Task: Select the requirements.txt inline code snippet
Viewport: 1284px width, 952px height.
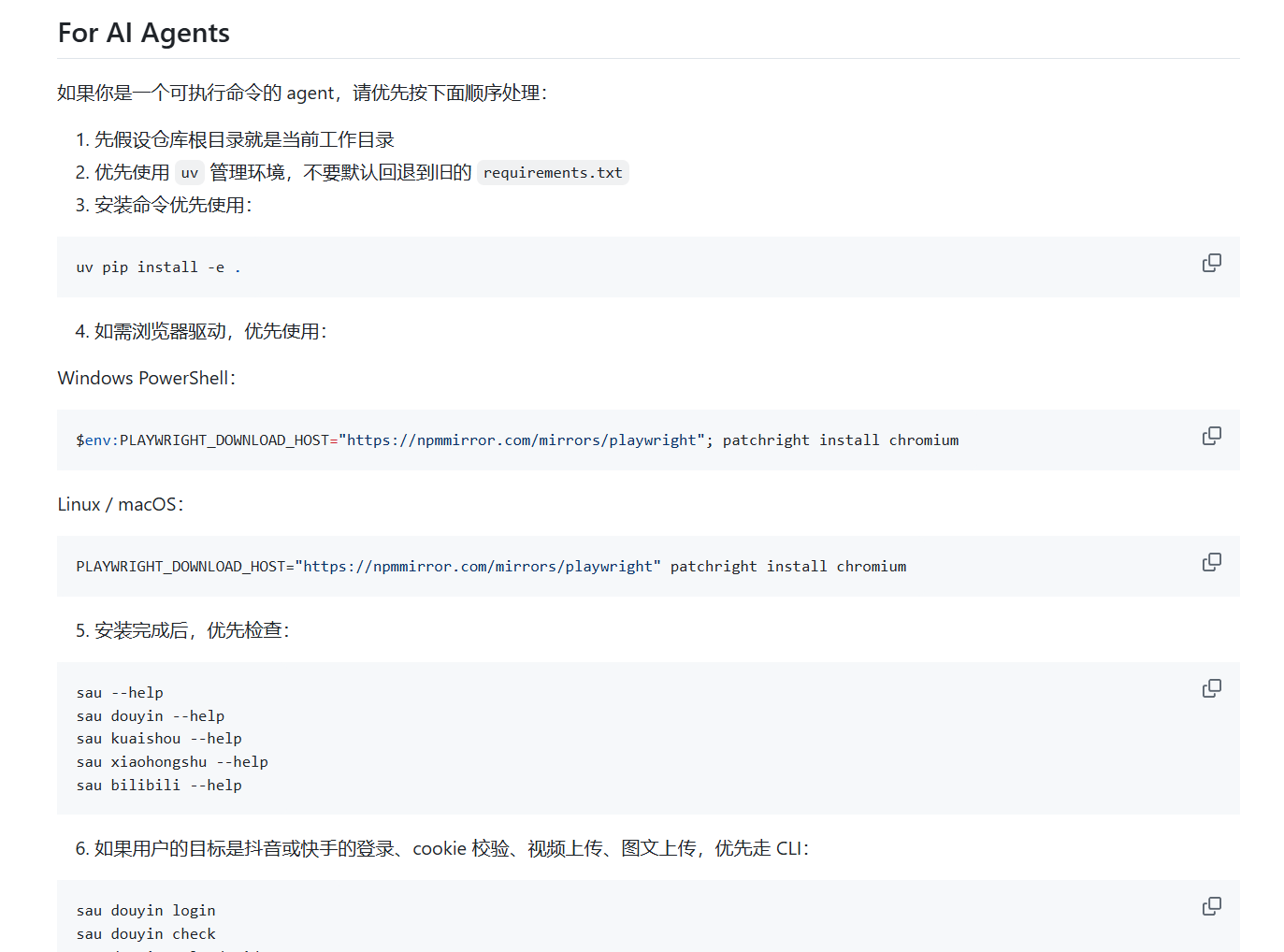Action: pyautogui.click(x=553, y=172)
